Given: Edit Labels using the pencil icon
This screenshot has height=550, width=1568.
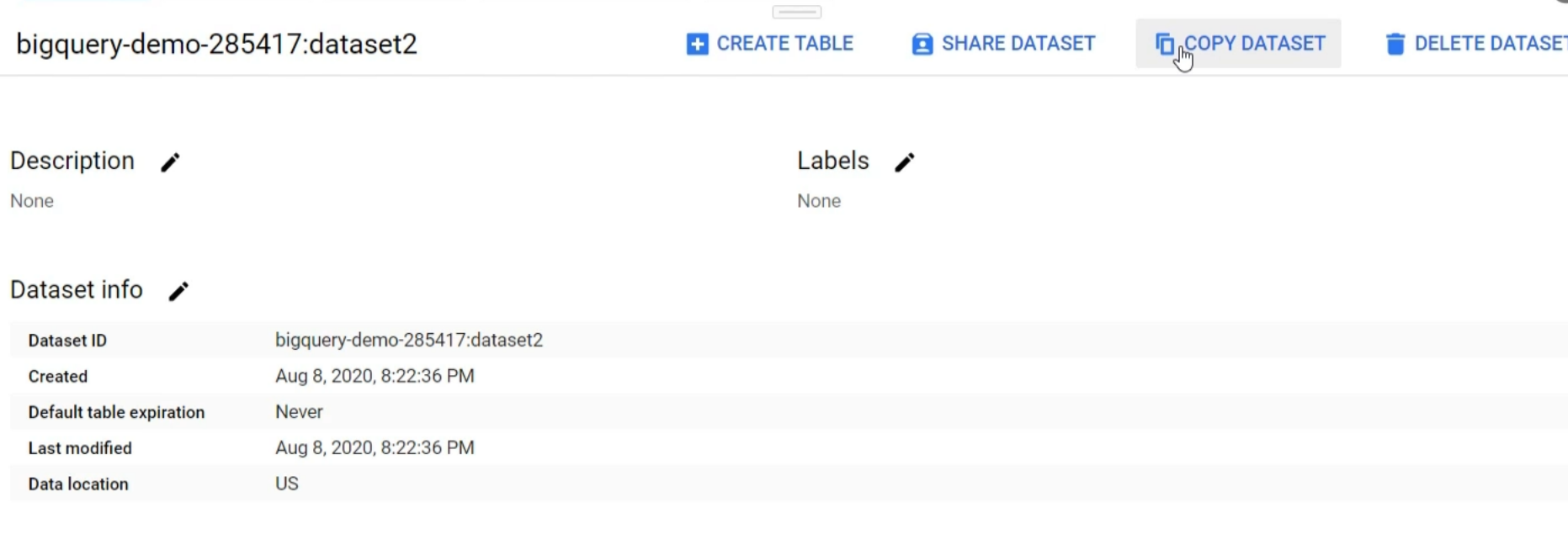Looking at the screenshot, I should (905, 162).
